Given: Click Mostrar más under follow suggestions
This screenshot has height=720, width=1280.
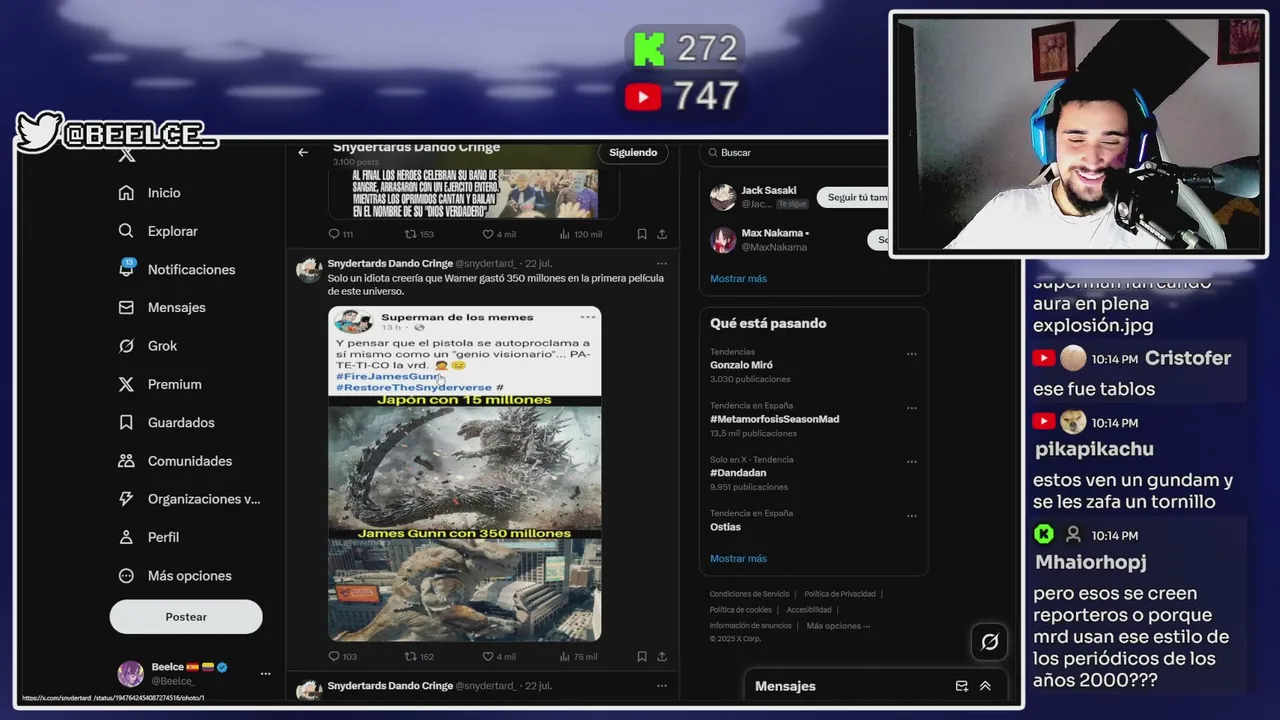Looking at the screenshot, I should click(x=738, y=279).
